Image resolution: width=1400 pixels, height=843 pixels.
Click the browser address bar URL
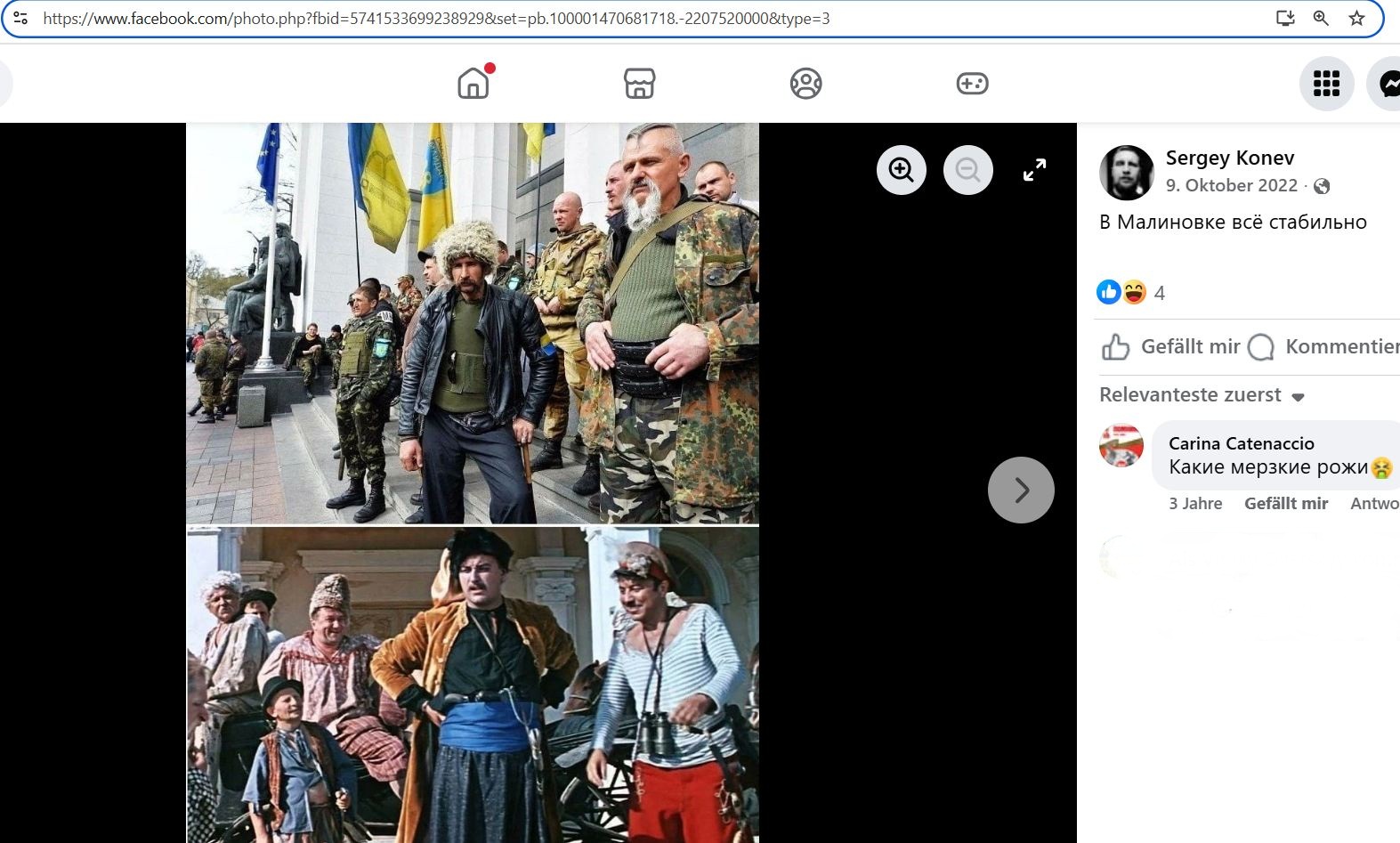tap(436, 18)
